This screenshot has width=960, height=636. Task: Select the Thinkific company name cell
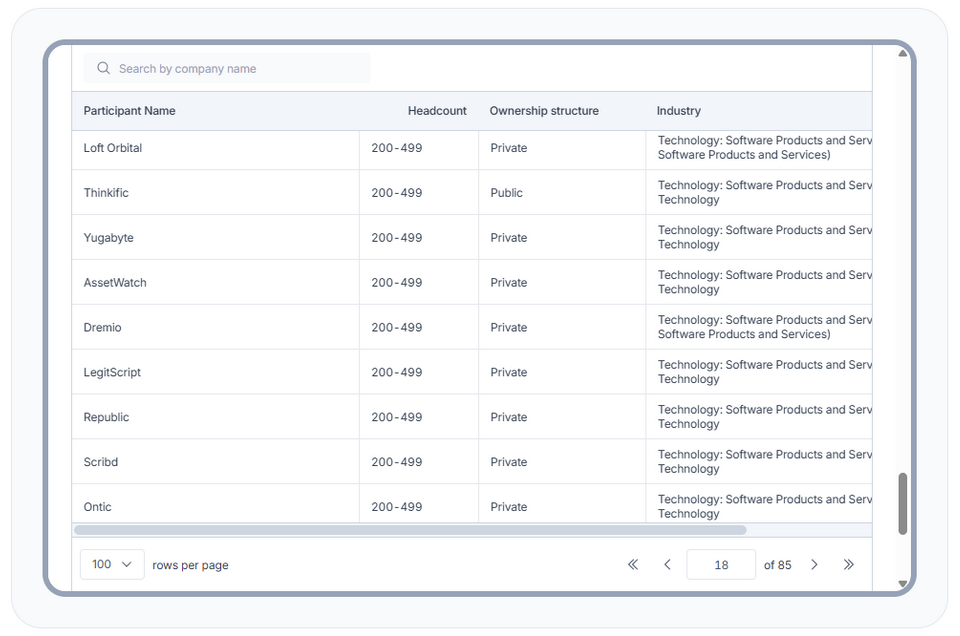point(106,193)
